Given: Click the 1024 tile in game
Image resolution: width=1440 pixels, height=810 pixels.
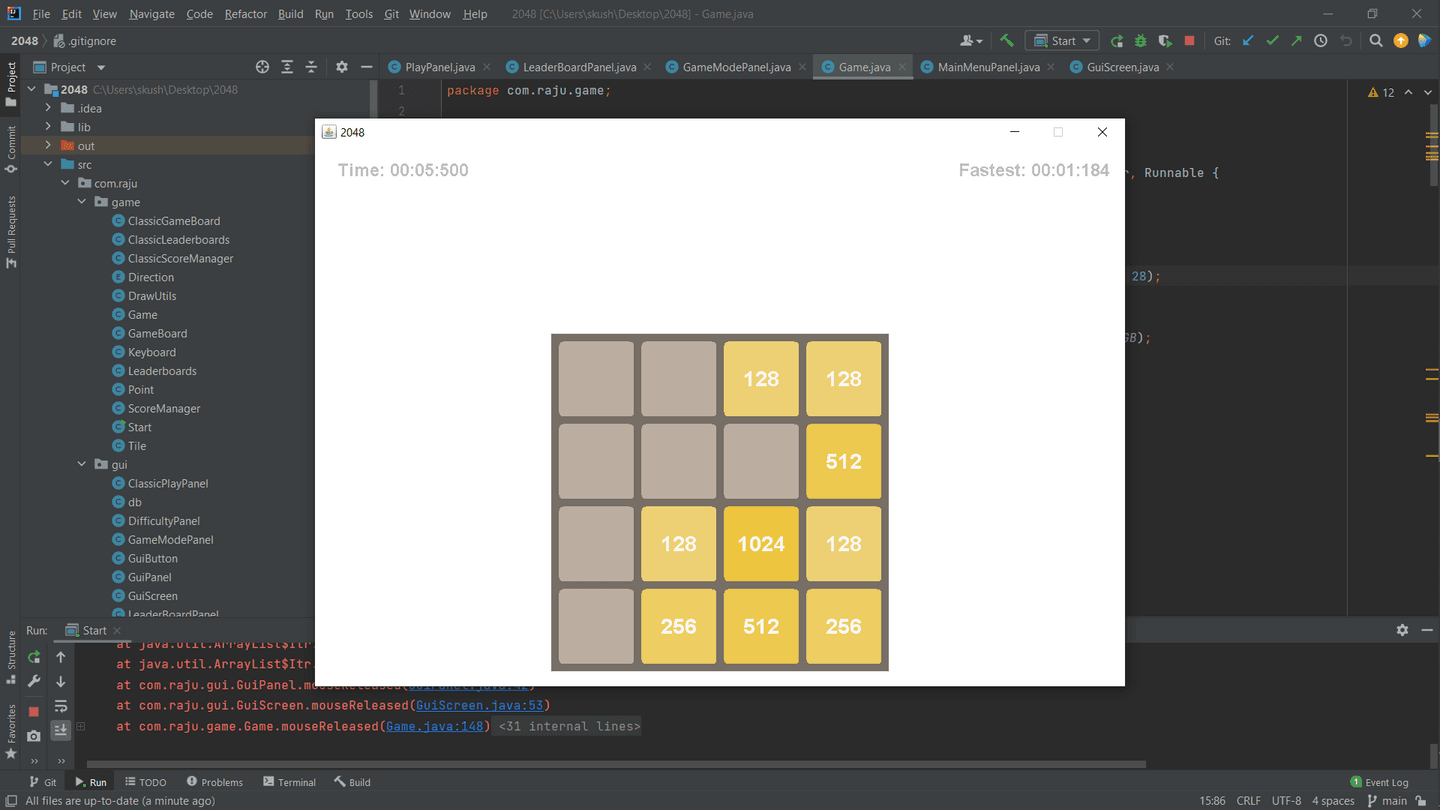Looking at the screenshot, I should click(x=761, y=544).
